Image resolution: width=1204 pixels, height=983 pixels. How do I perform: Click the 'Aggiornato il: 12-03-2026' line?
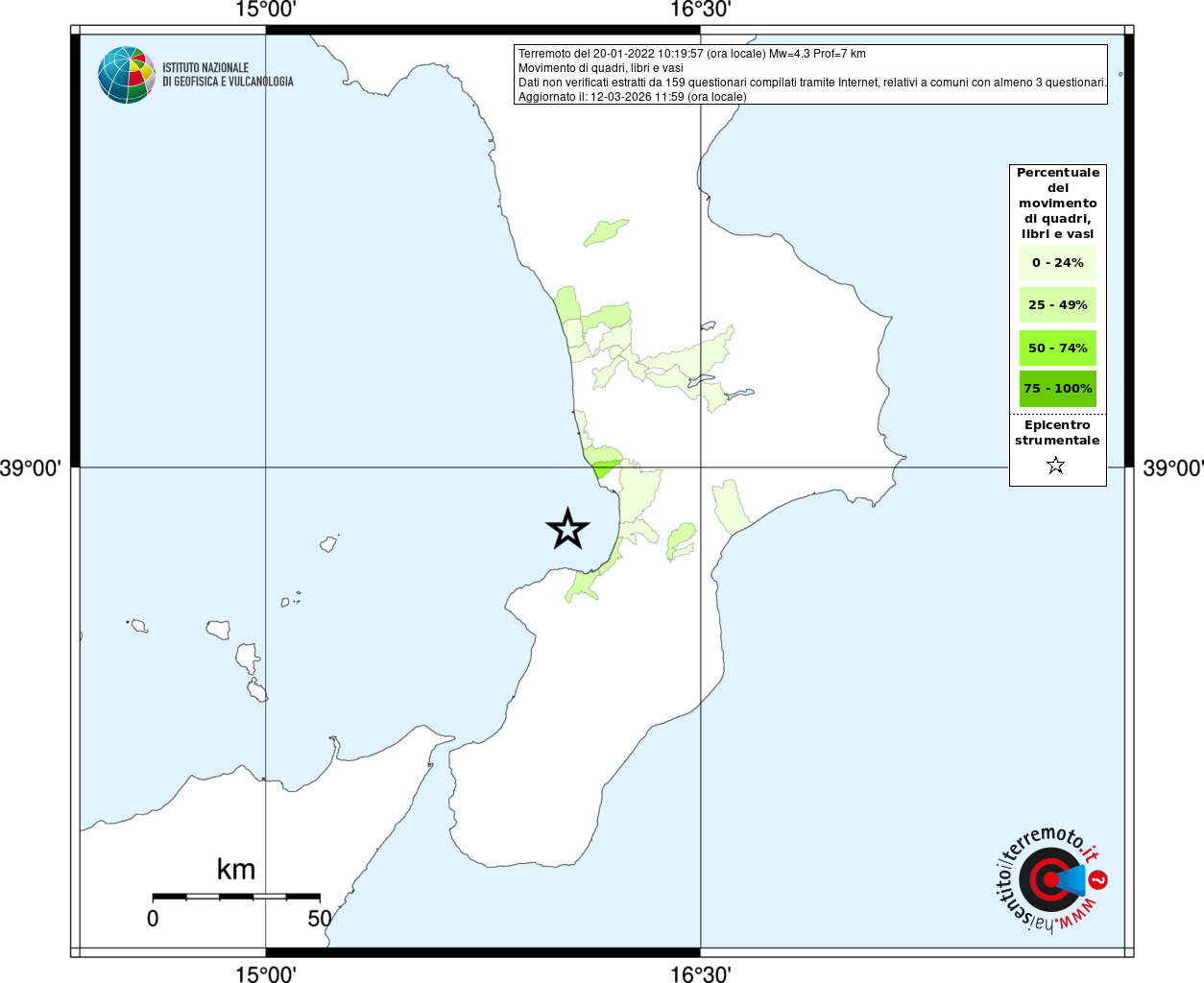pyautogui.click(x=632, y=97)
